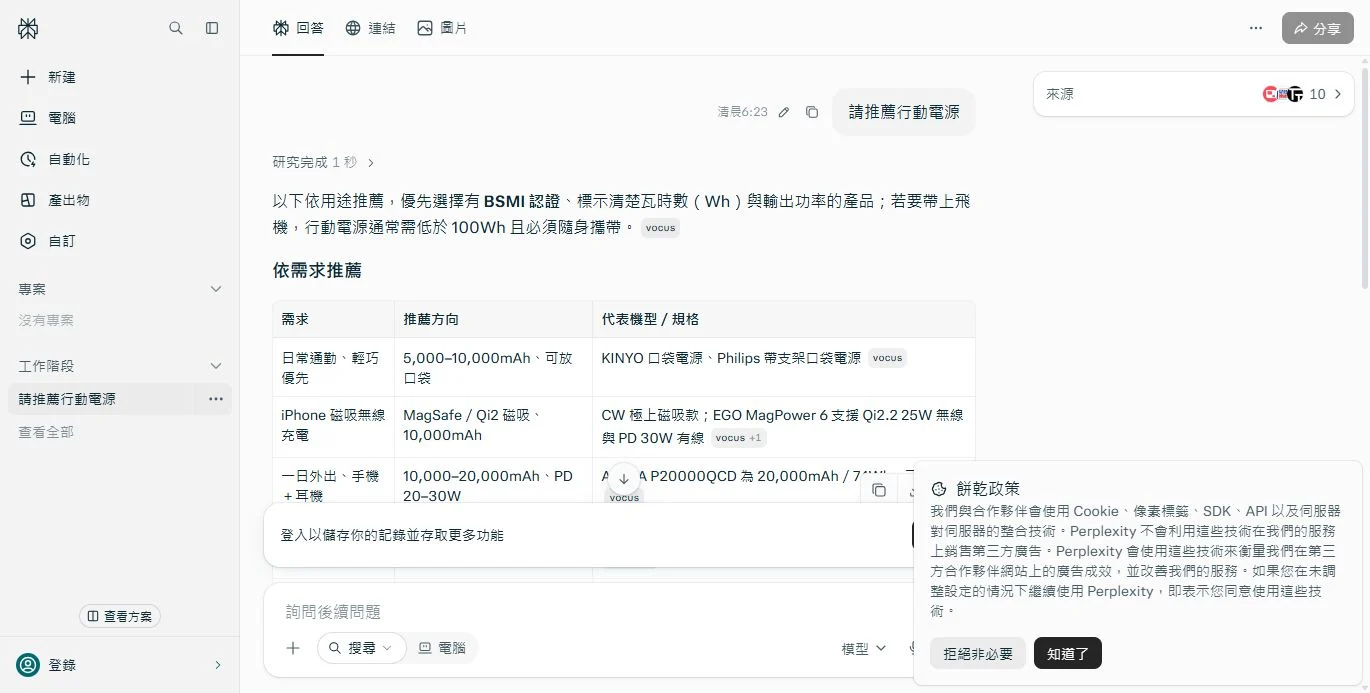The width and height of the screenshot is (1370, 693).
Task: Click the 分享 button
Action: [x=1317, y=28]
